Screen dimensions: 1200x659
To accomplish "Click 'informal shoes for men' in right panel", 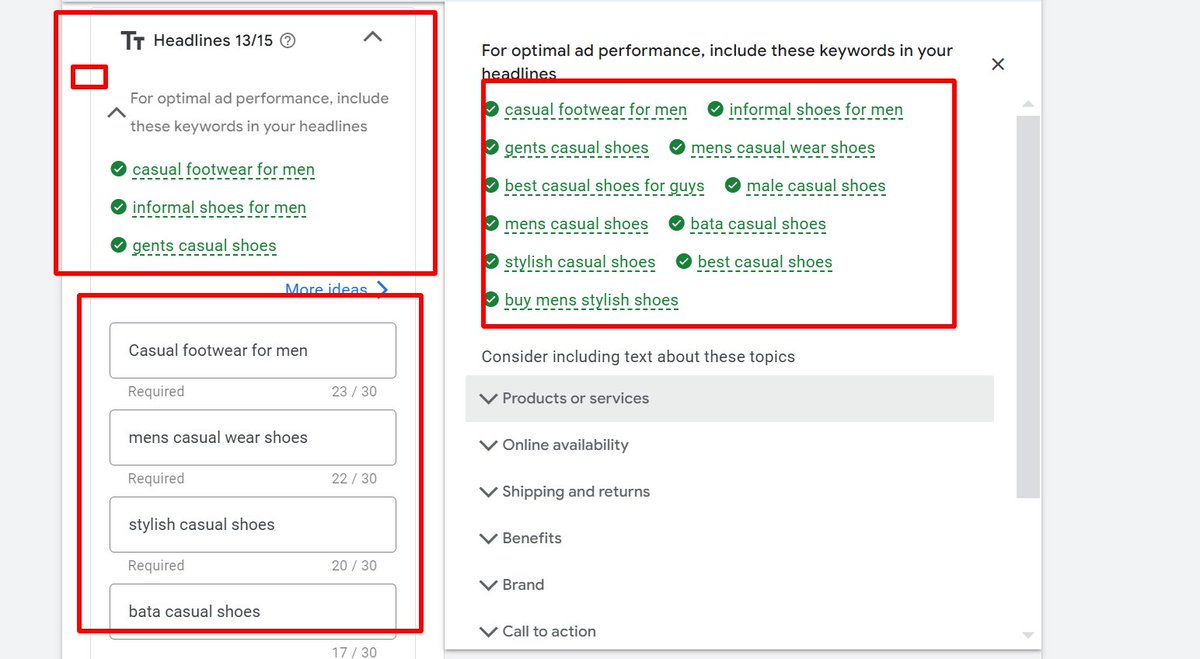I will point(816,109).
